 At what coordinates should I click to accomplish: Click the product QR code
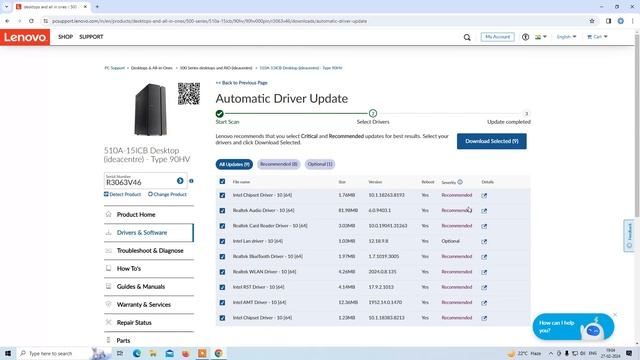coord(189,93)
